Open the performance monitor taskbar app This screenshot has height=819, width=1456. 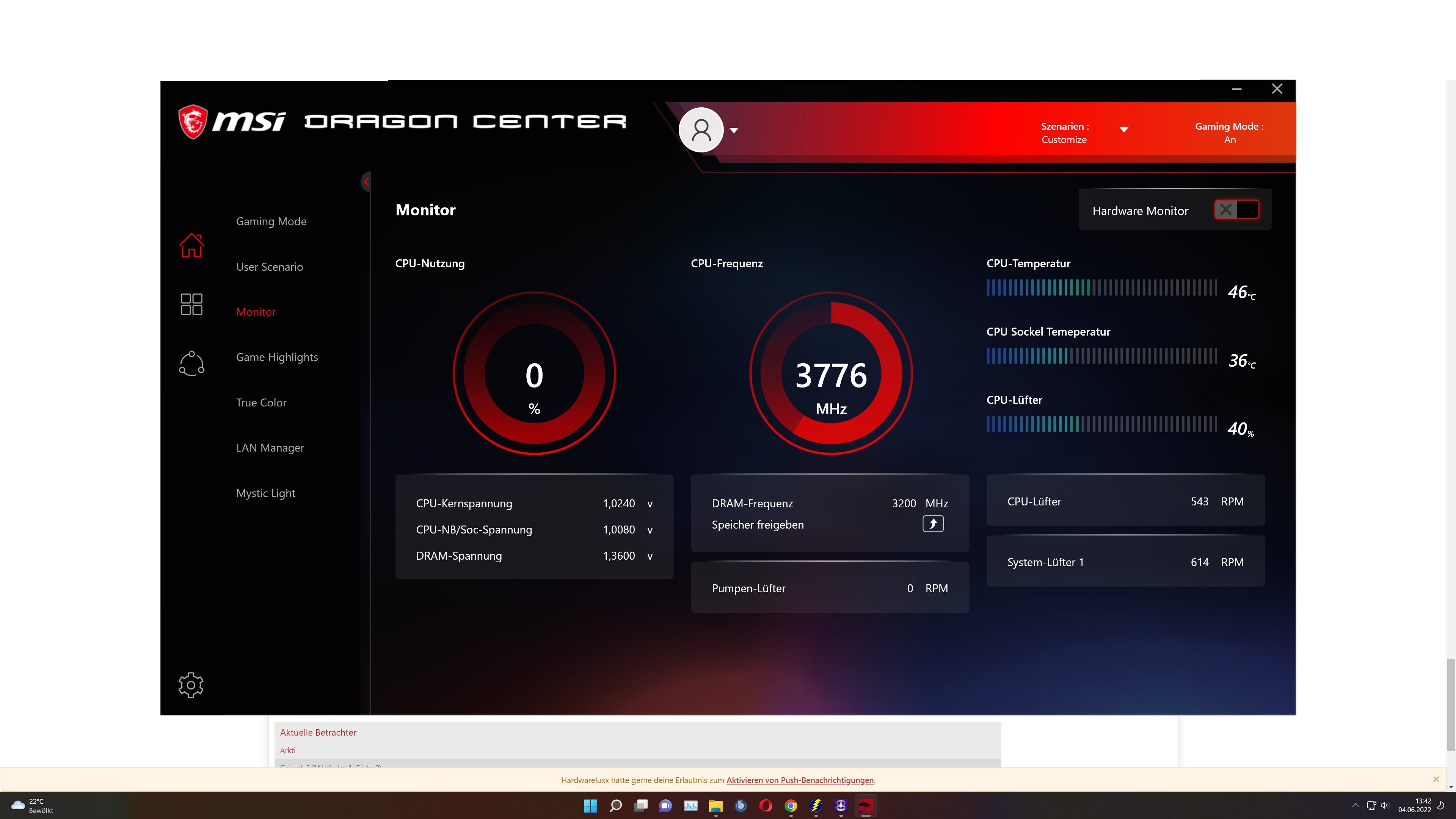coord(691,805)
